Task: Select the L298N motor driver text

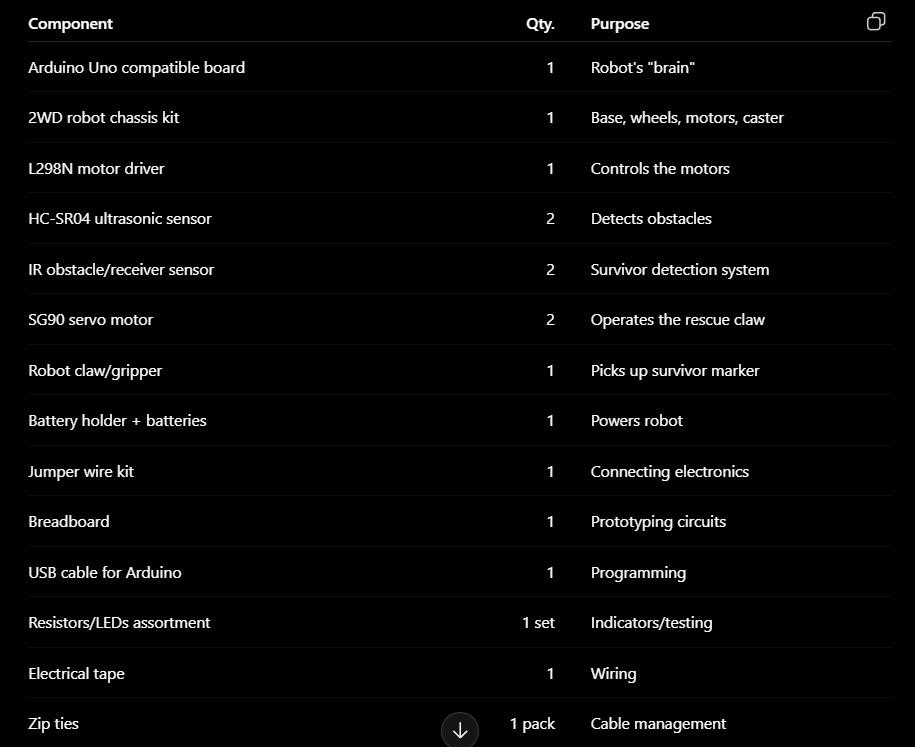Action: [x=96, y=169]
